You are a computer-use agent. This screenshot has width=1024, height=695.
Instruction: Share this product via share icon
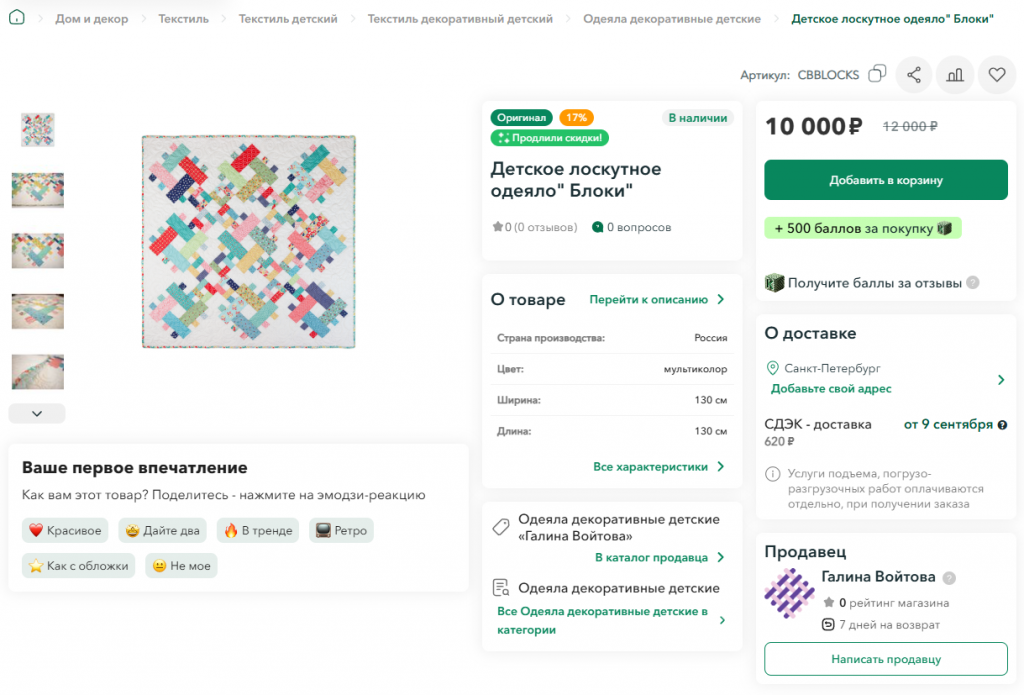pos(914,75)
